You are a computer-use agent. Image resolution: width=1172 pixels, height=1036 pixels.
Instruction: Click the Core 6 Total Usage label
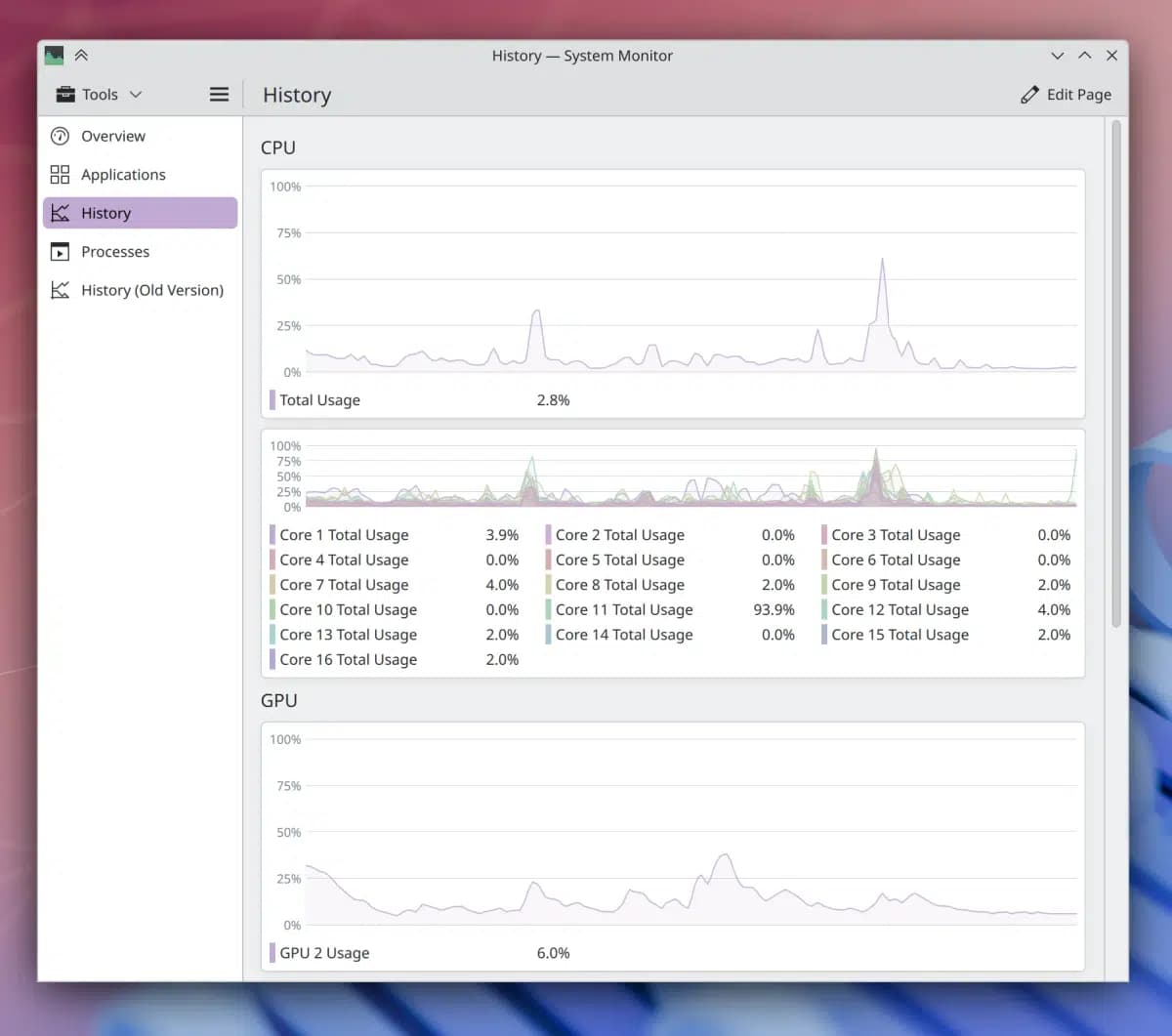coord(896,560)
